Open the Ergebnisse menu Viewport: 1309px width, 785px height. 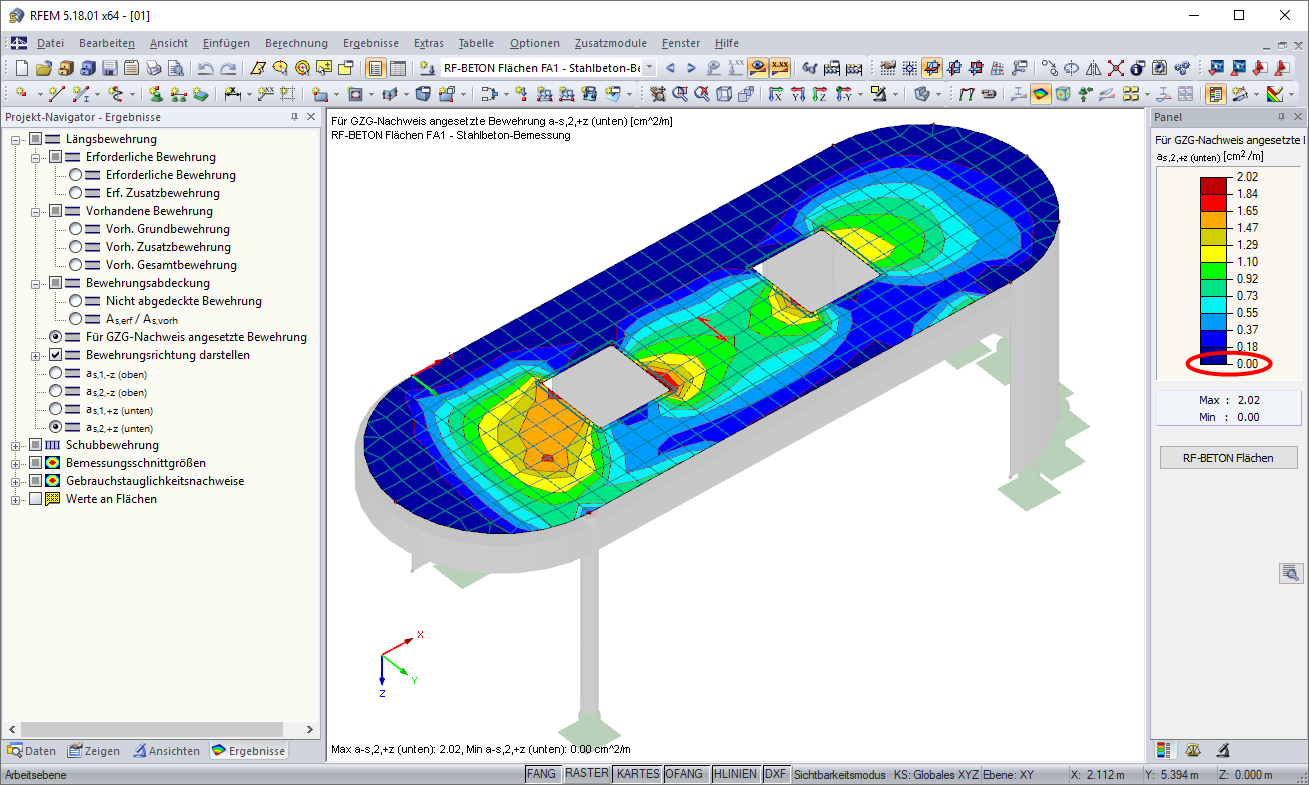[370, 43]
